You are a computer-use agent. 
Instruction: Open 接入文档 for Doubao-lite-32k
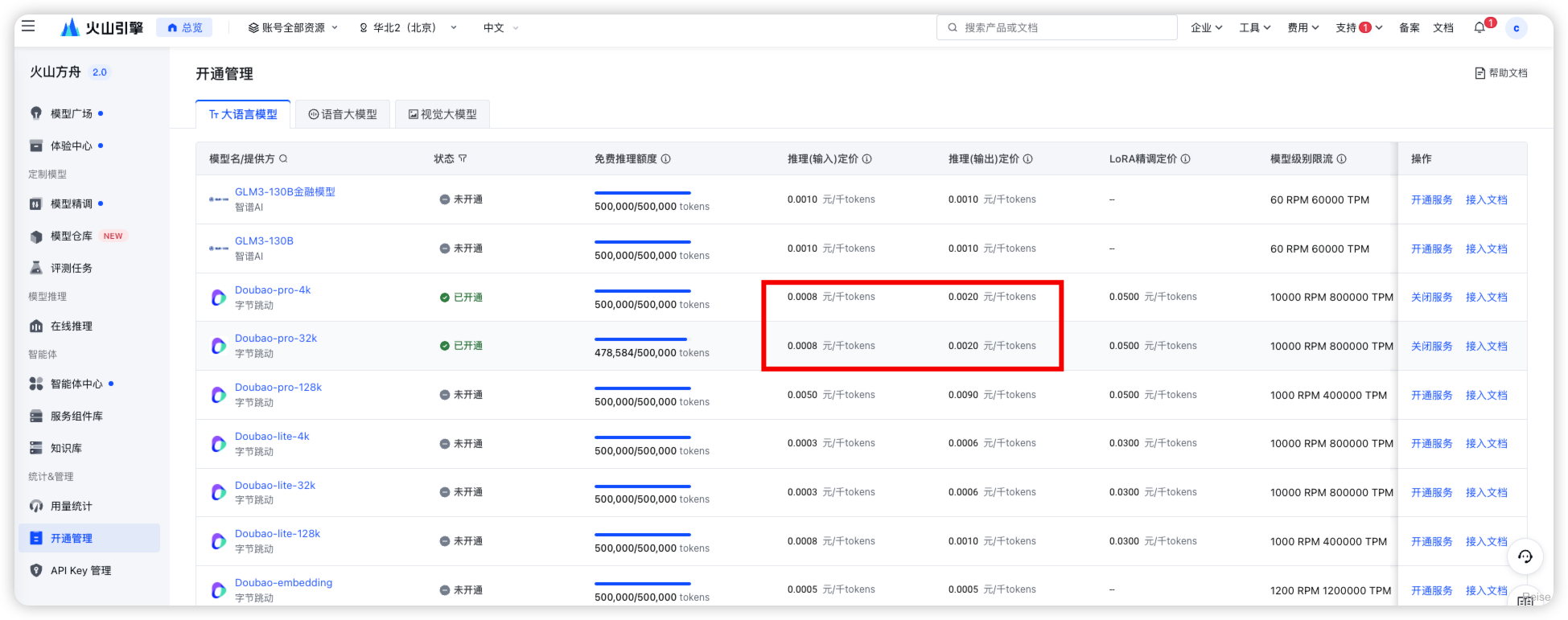tap(1487, 492)
